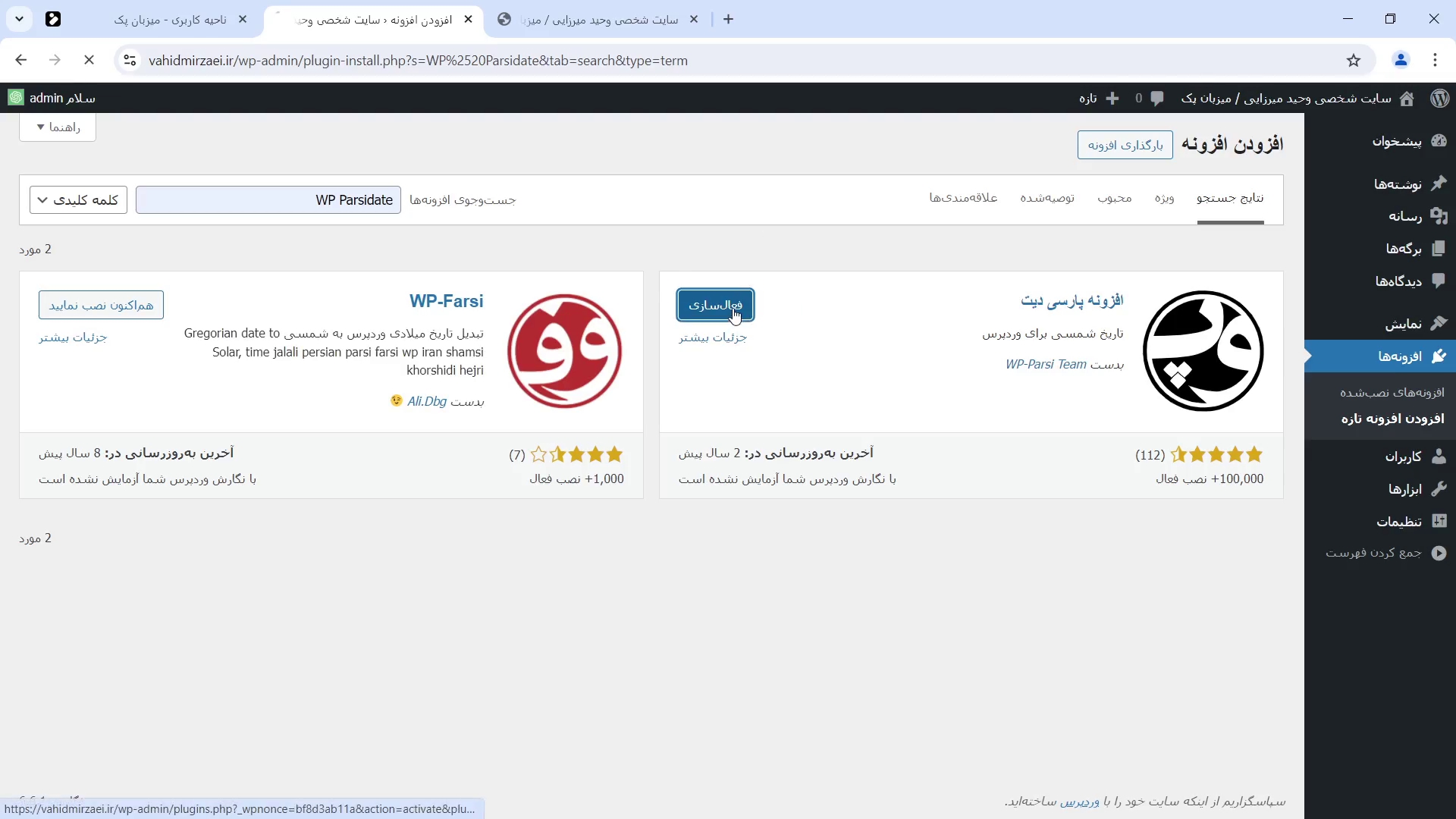
Task: Bookmark this page with the star icon
Action: [x=1354, y=61]
